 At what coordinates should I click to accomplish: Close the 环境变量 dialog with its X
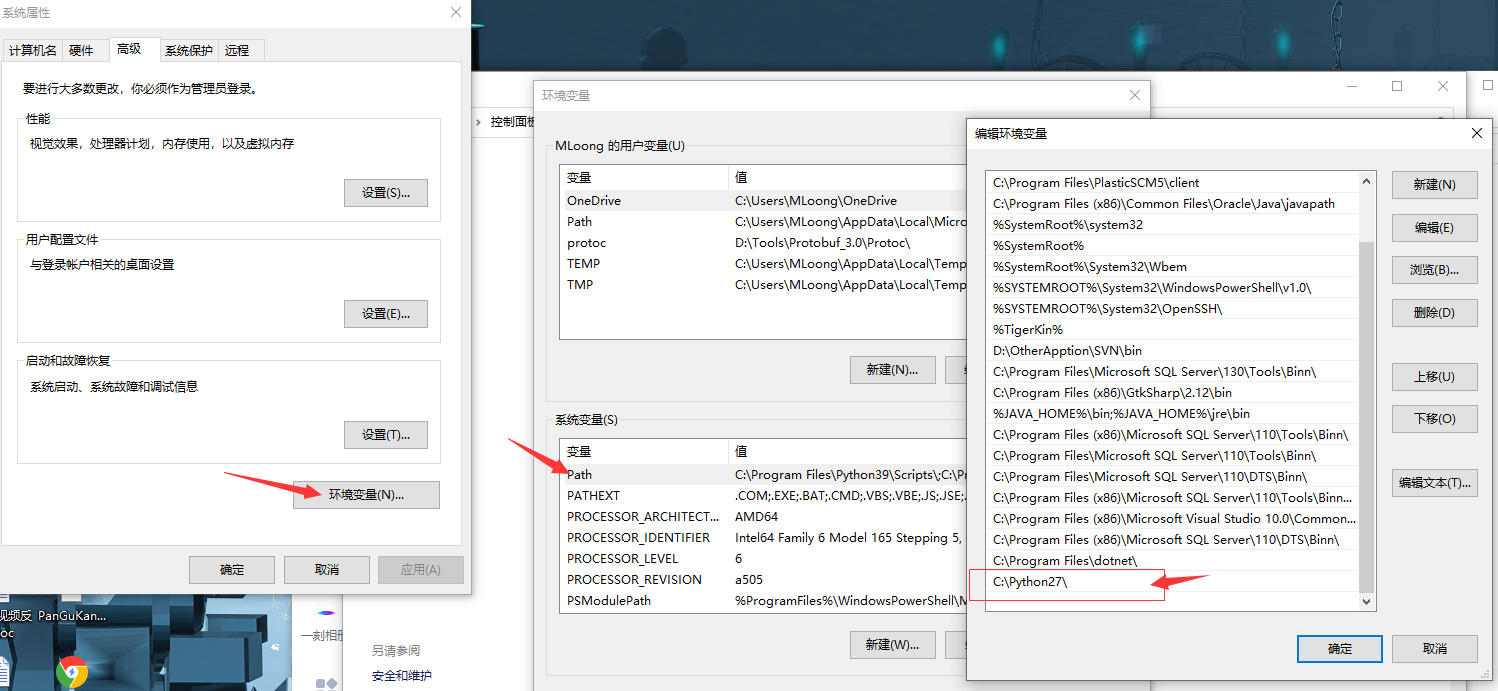point(1134,95)
